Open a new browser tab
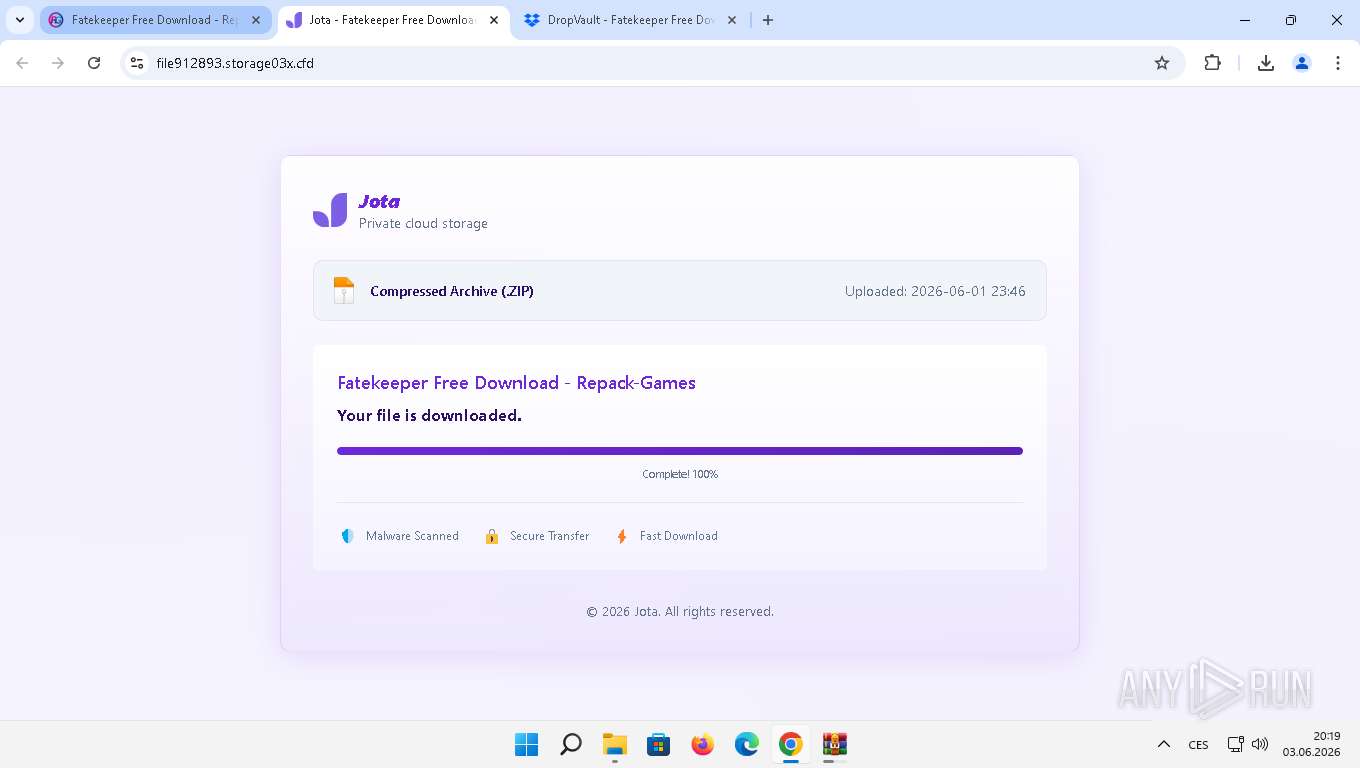 point(768,20)
